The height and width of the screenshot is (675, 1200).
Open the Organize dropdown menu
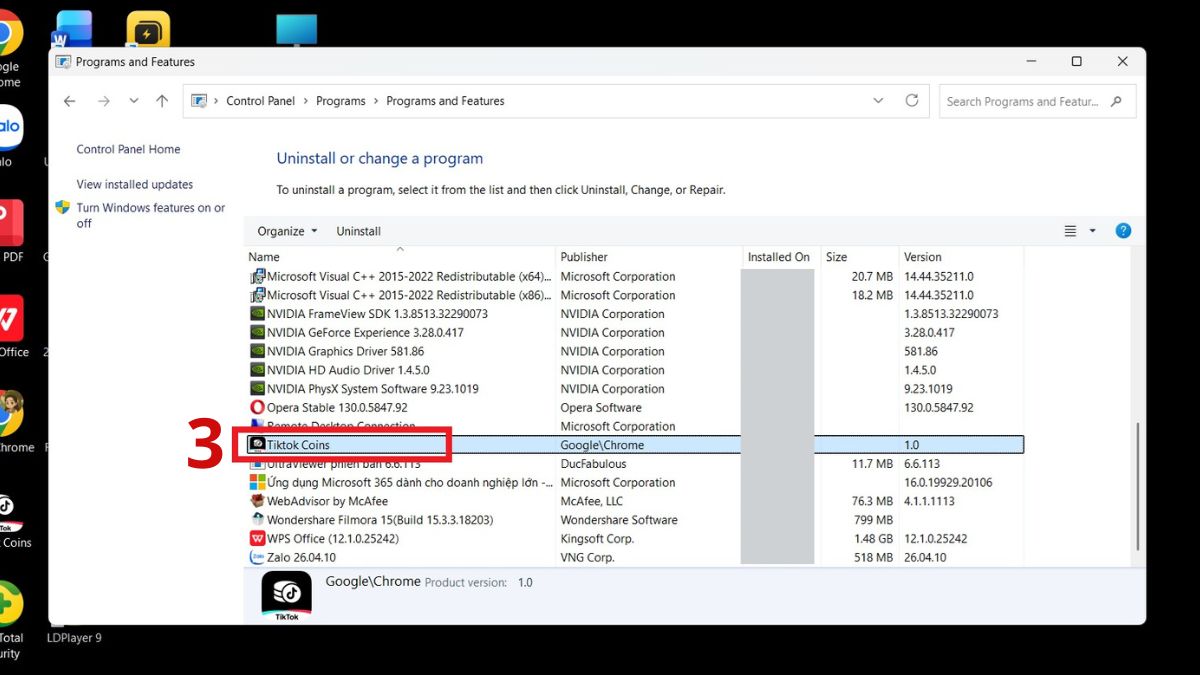[287, 231]
